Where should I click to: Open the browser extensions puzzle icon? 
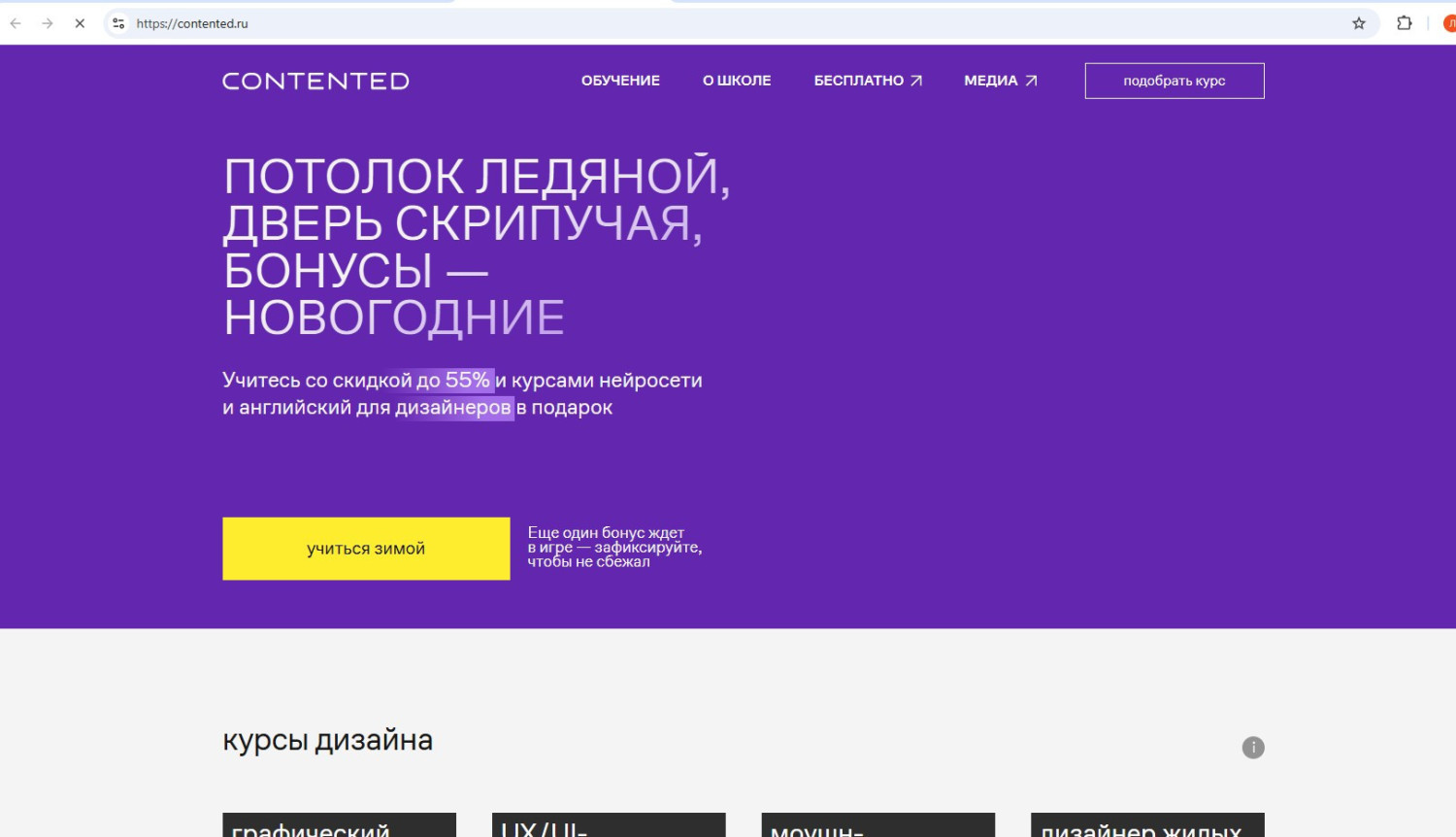[x=1404, y=23]
